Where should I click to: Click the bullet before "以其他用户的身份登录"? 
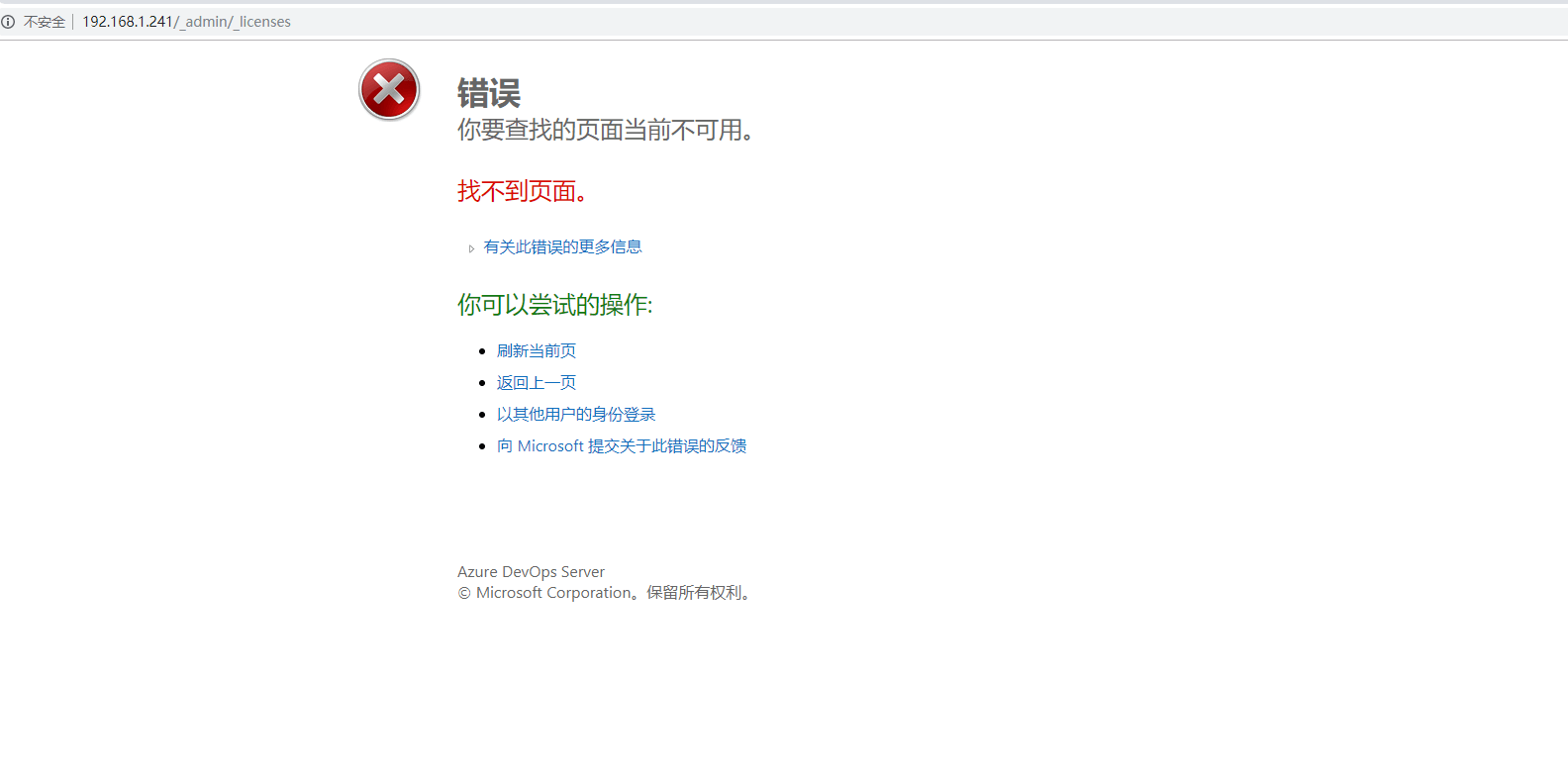tap(482, 415)
